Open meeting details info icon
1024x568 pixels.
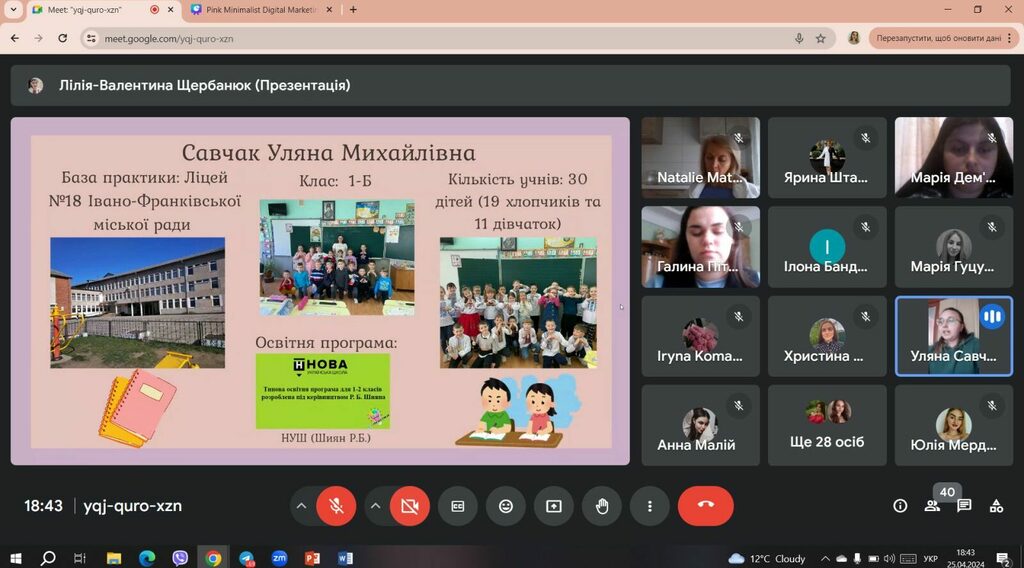point(900,506)
